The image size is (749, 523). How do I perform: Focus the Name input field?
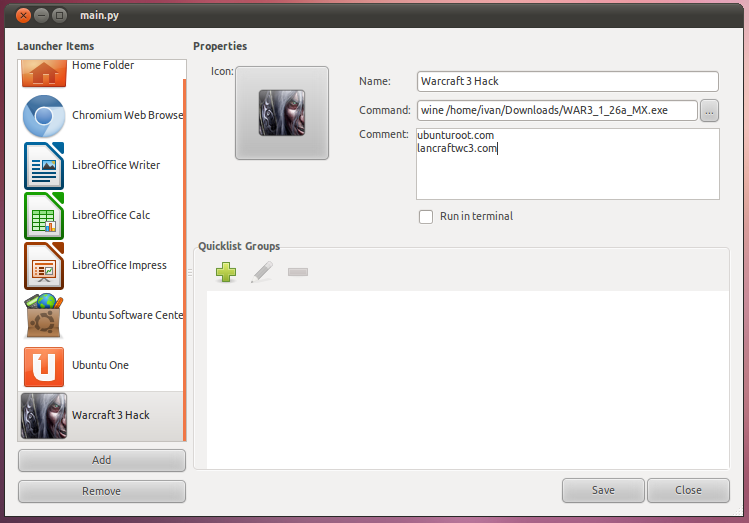pyautogui.click(x=567, y=81)
